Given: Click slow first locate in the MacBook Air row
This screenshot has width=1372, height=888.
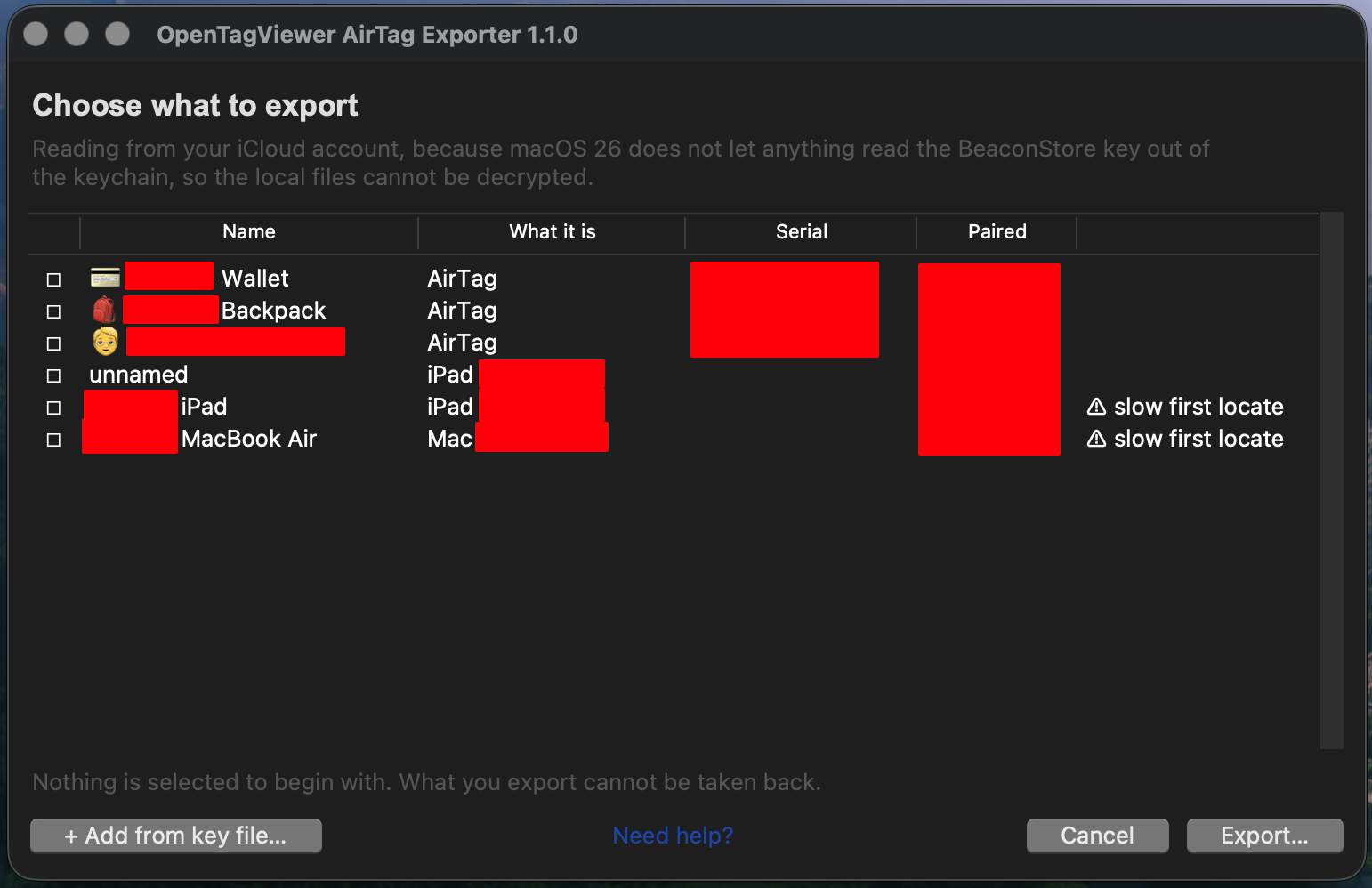Looking at the screenshot, I should 1198,439.
